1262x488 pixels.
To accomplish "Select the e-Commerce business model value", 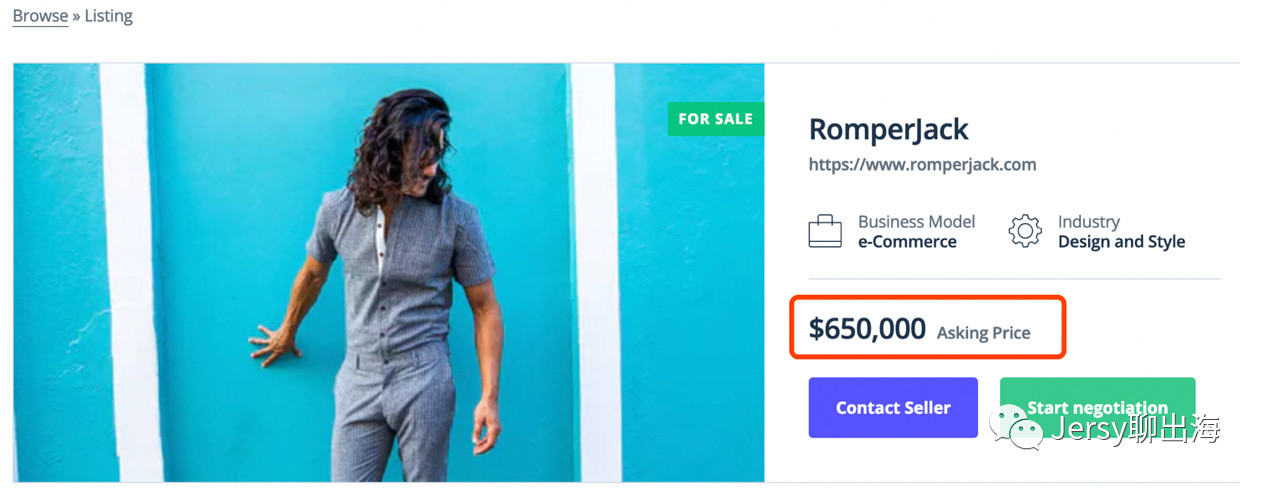I will [x=907, y=242].
